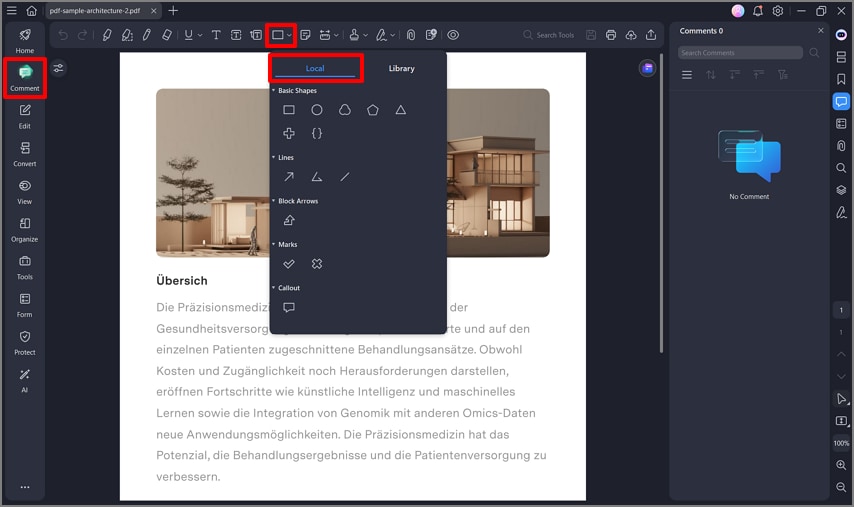
Task: Select the text callout tool
Action: click(256, 35)
